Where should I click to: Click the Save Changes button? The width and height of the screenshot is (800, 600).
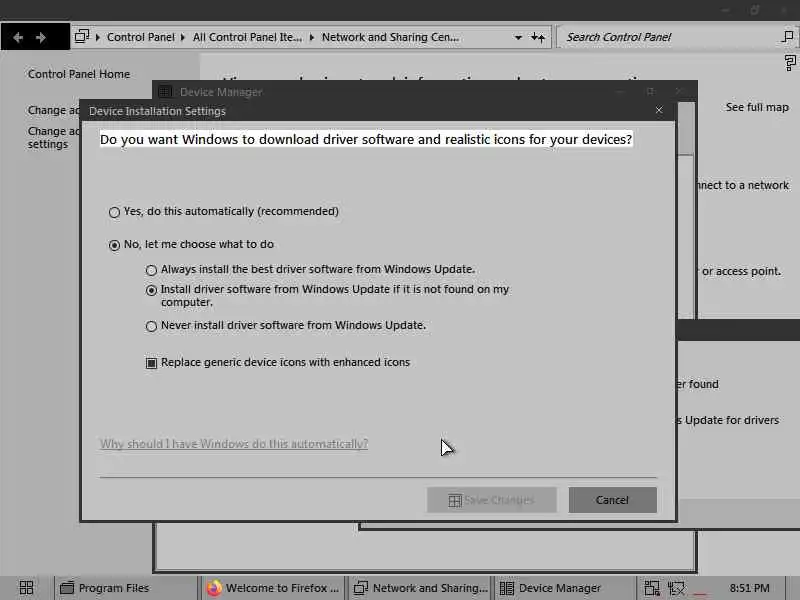tap(492, 500)
